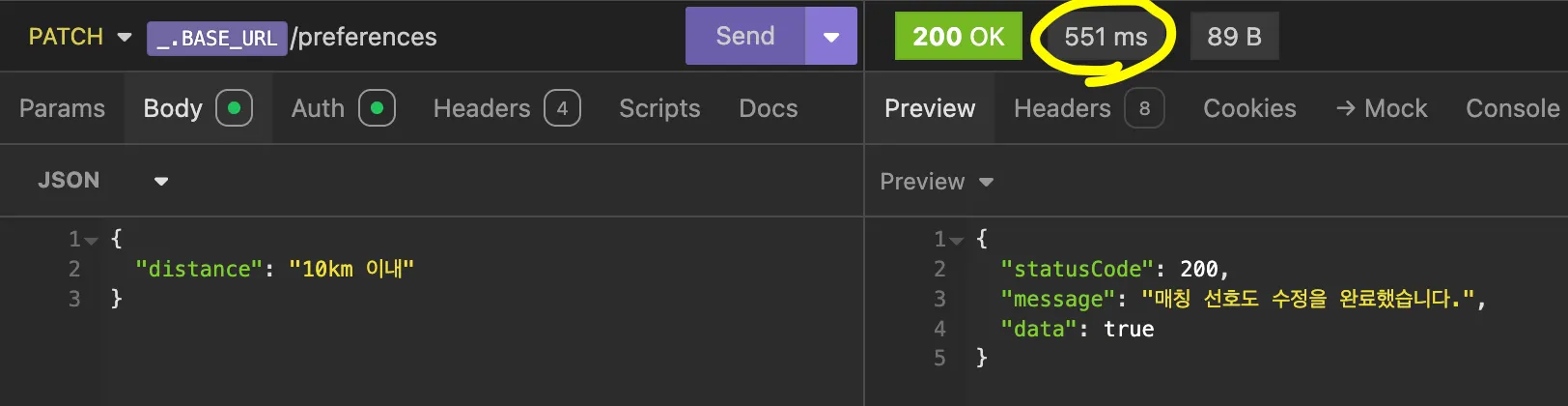
Task: Switch to the response Cookies tab
Action: click(x=1249, y=108)
